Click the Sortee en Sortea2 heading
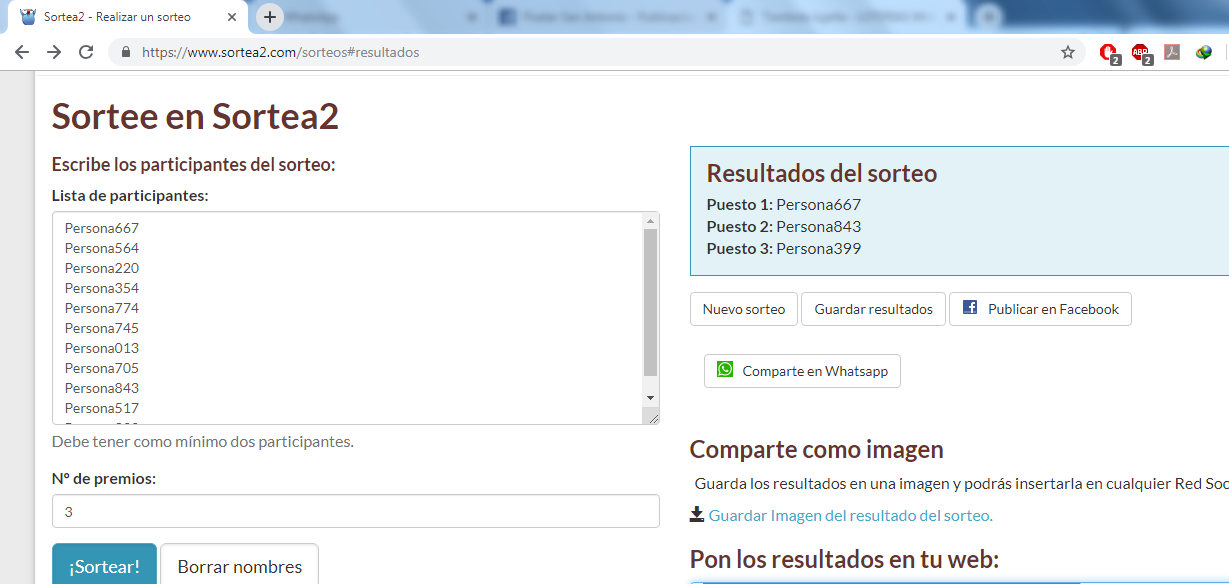The width and height of the screenshot is (1229, 584). point(195,116)
